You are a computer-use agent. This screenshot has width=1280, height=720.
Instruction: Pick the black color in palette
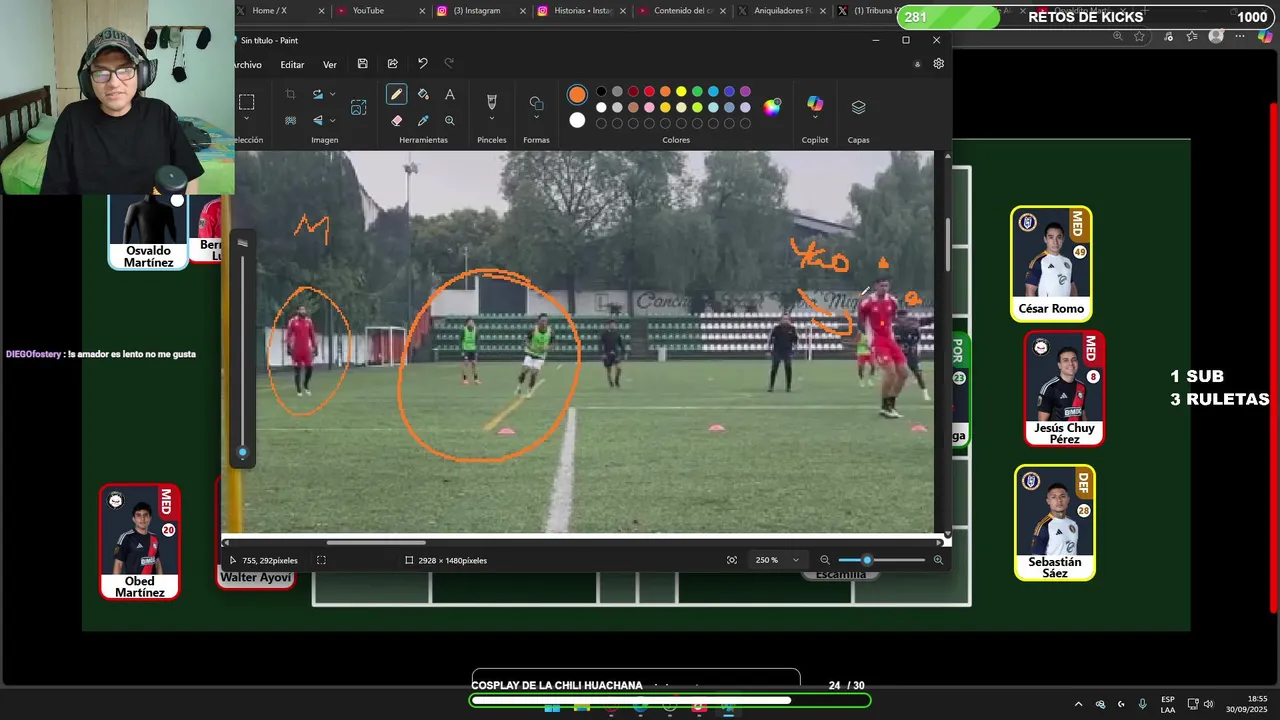pyautogui.click(x=601, y=92)
